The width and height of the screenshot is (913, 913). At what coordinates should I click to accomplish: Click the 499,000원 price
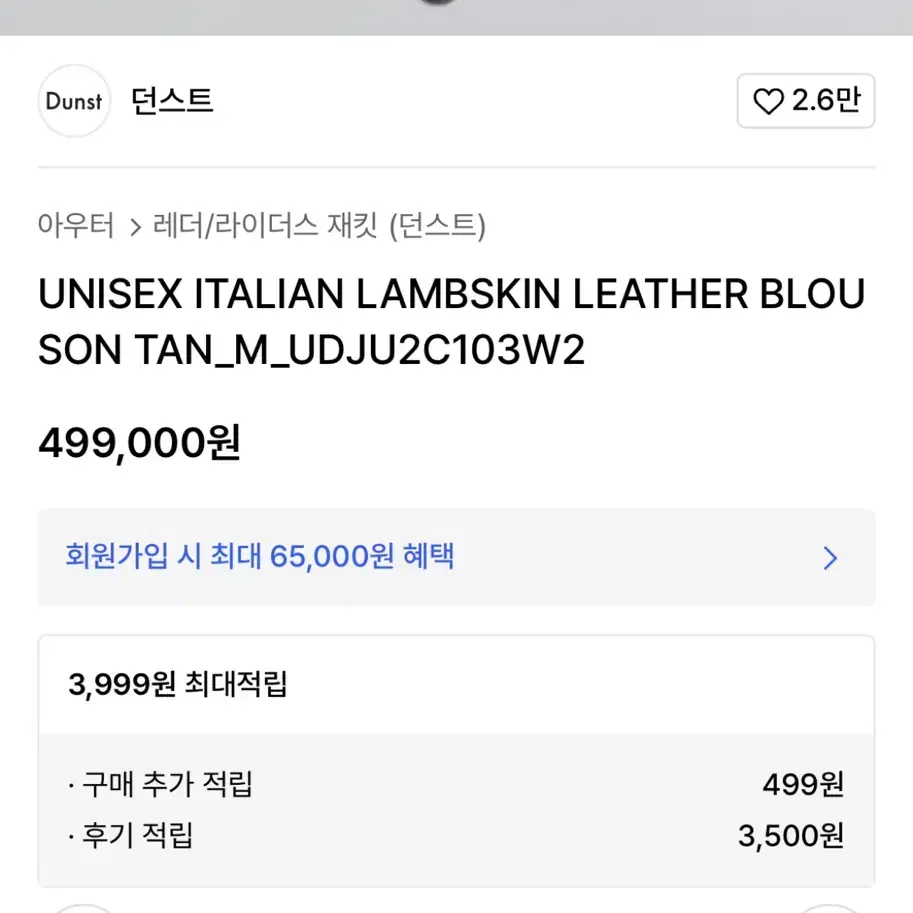(139, 443)
